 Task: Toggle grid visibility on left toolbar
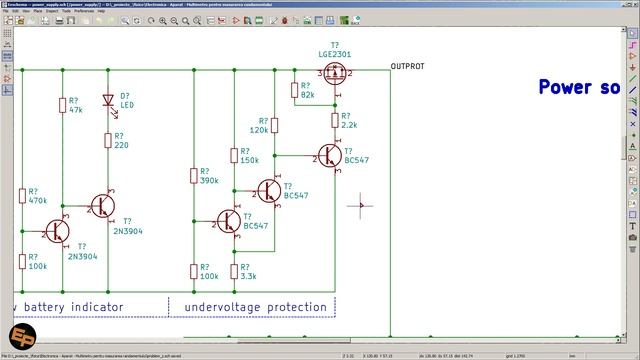[x=7, y=33]
